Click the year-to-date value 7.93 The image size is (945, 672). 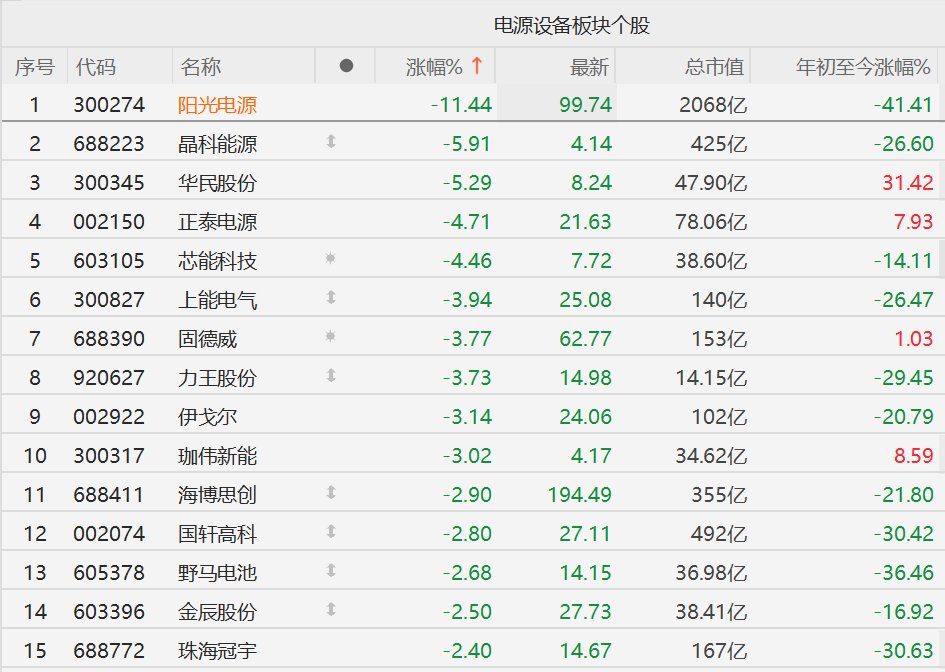coord(914,222)
